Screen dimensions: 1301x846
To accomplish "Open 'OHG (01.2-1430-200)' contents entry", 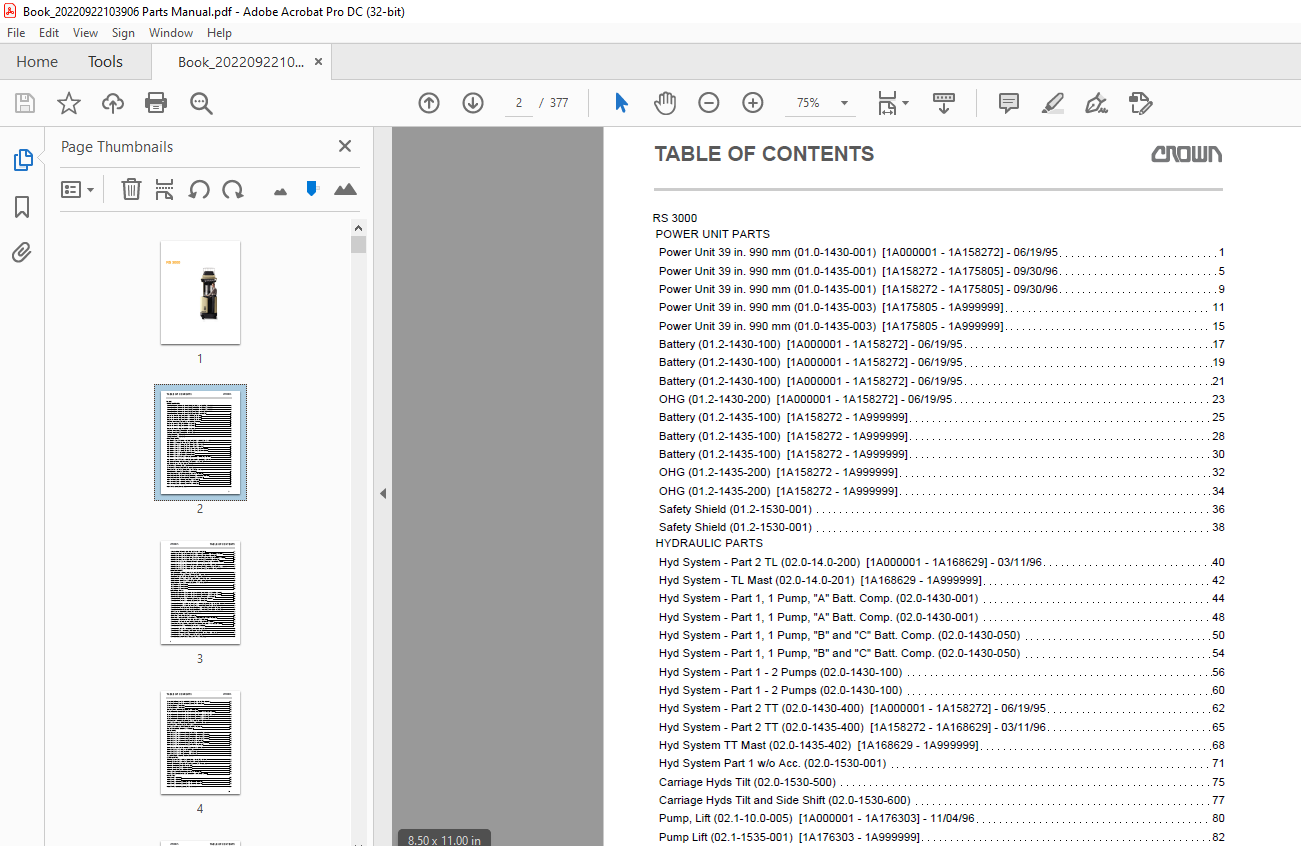I will point(941,399).
